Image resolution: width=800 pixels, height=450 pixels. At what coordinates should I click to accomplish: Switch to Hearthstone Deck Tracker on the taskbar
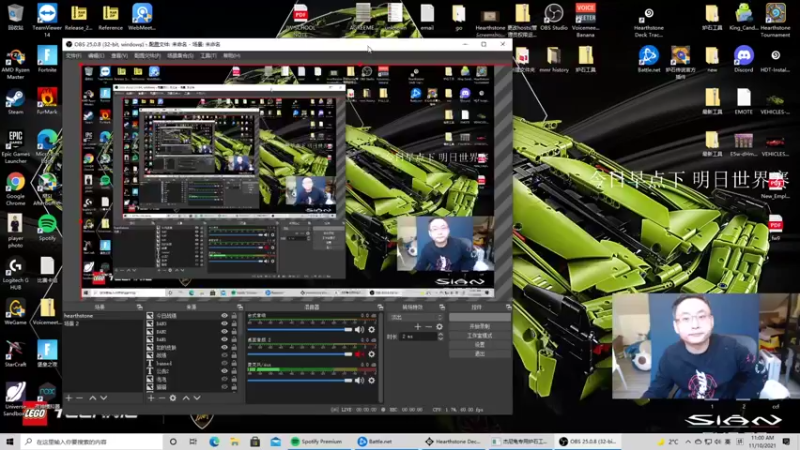pyautogui.click(x=453, y=441)
